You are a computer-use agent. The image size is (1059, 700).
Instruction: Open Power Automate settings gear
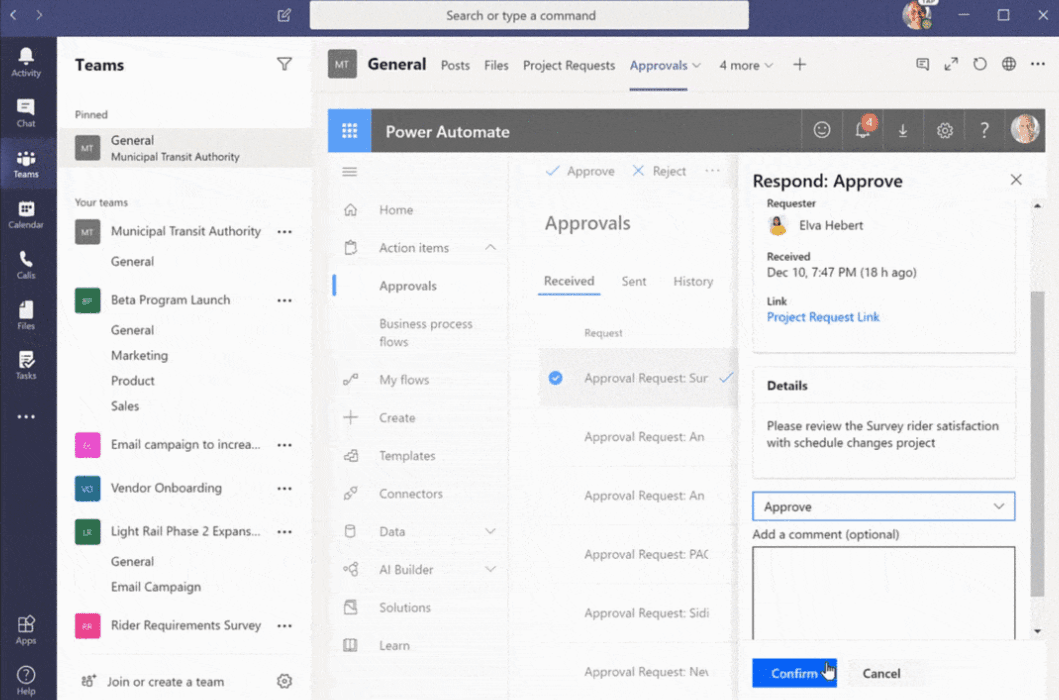tap(944, 130)
